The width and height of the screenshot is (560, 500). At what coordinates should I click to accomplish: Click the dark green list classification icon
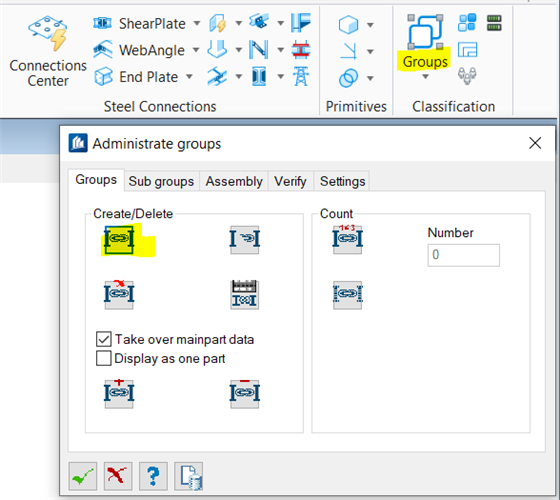coord(494,23)
